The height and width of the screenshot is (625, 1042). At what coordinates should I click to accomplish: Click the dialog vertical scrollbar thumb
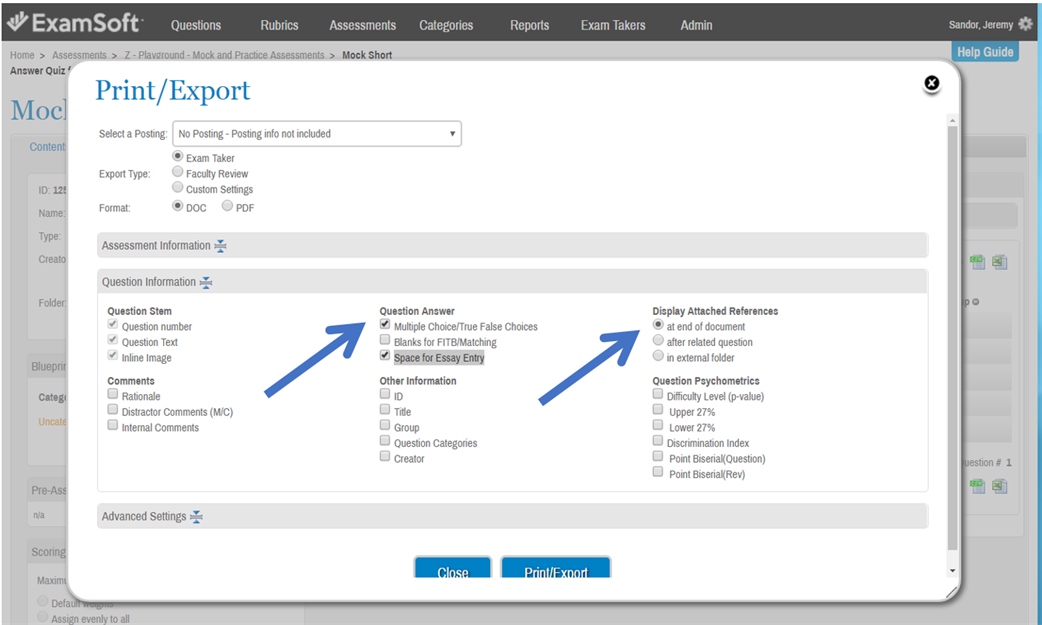(x=952, y=338)
